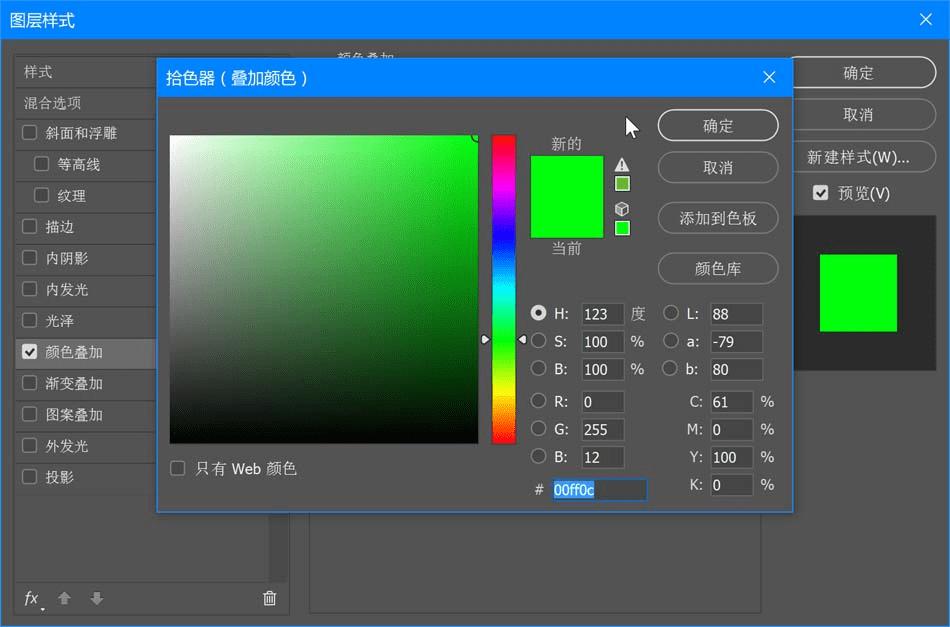
Task: Close the 图层样式 window
Action: [925, 19]
